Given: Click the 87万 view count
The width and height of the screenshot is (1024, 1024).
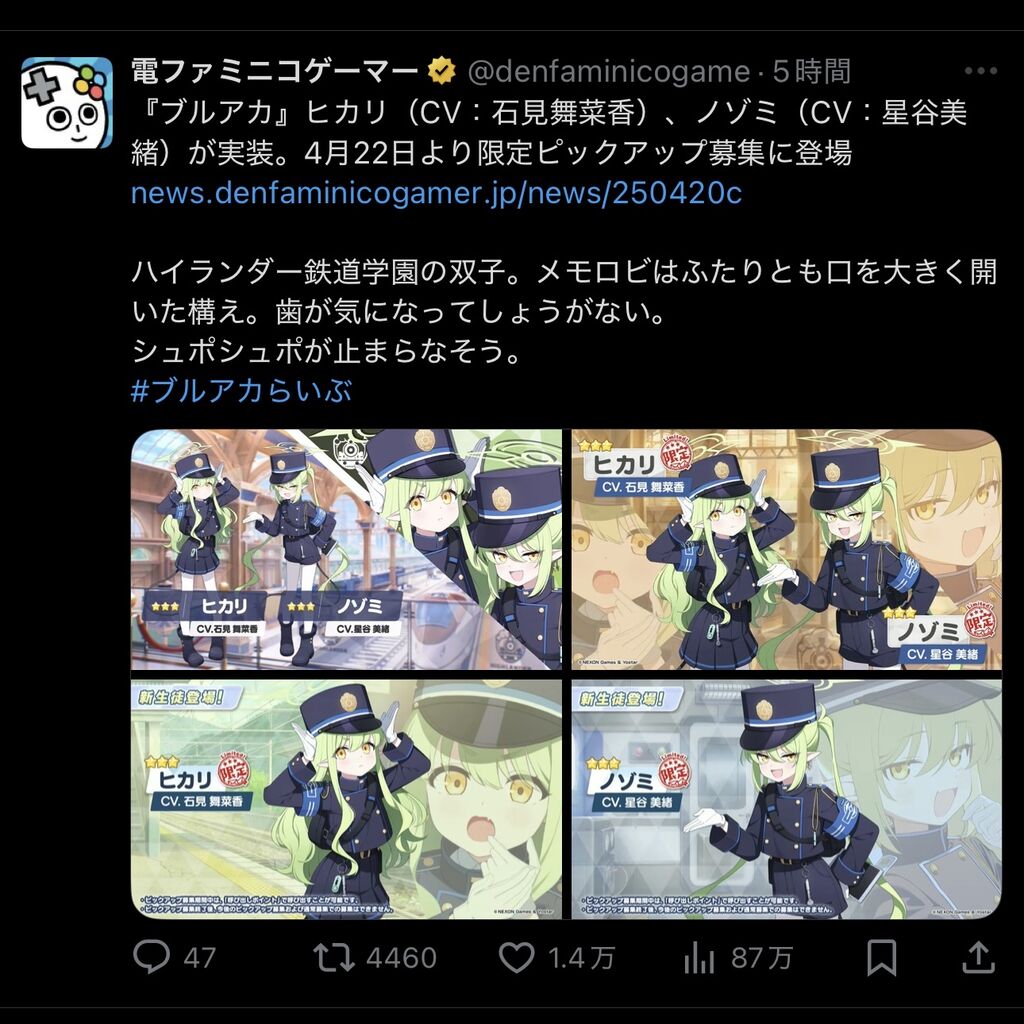Looking at the screenshot, I should [761, 958].
